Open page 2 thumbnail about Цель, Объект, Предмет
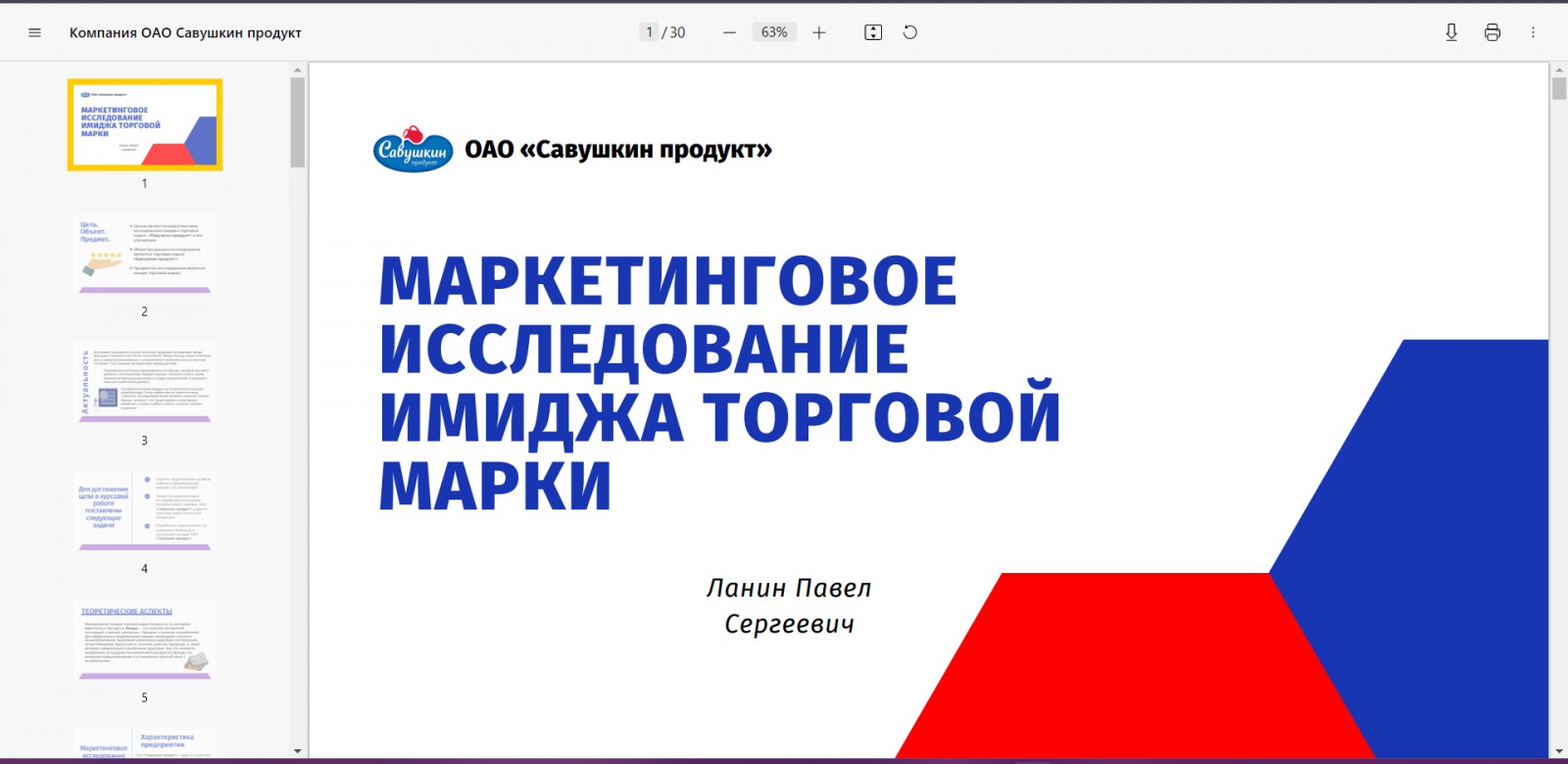The height and width of the screenshot is (764, 1568). coord(145,254)
